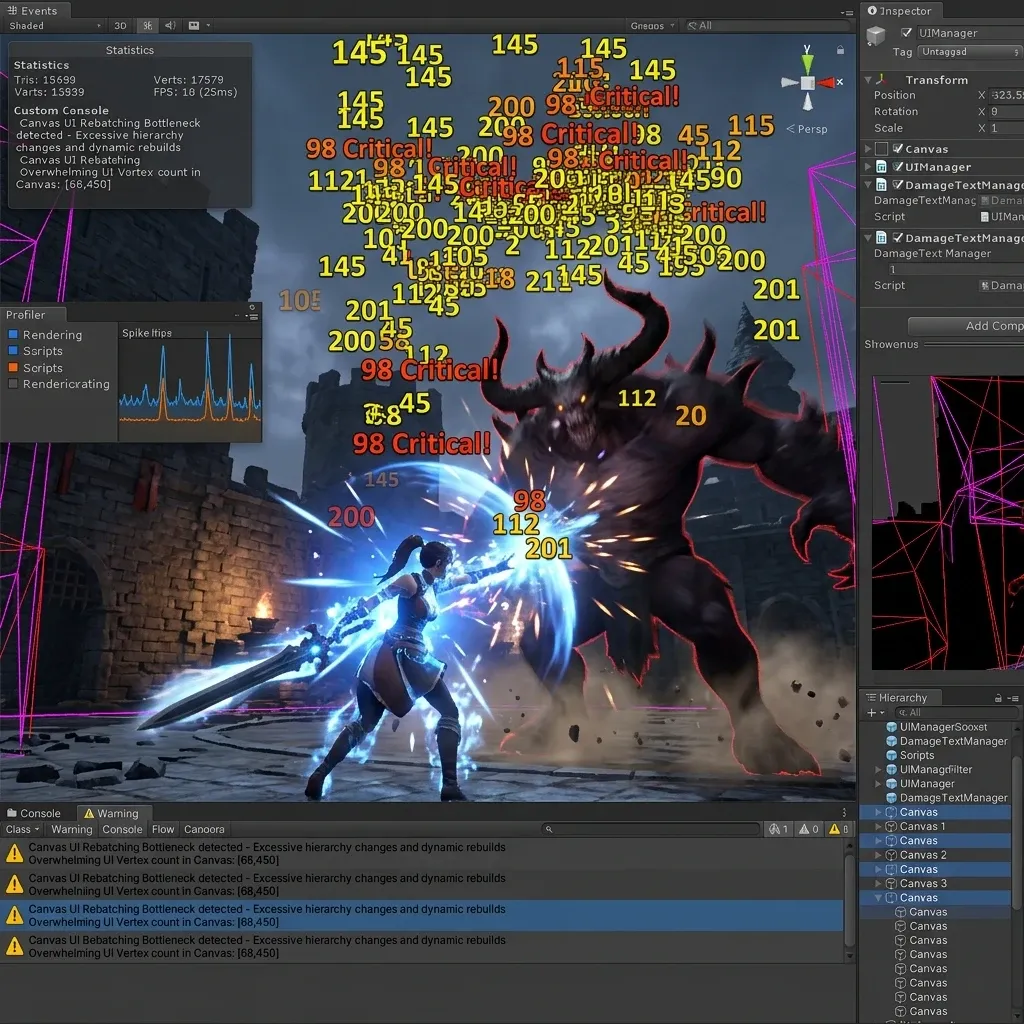The height and width of the screenshot is (1024, 1024).
Task: Click the Warning filter button in the console toolbar
Action: click(72, 829)
